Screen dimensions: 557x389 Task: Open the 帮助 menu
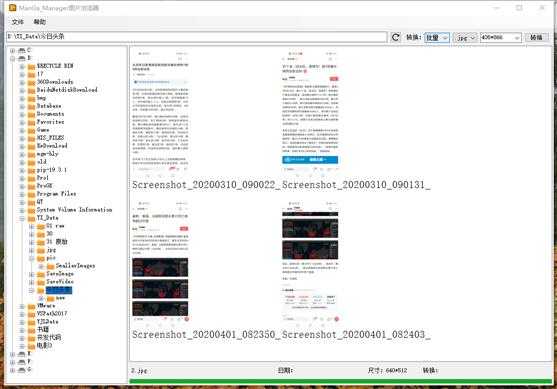[39, 22]
